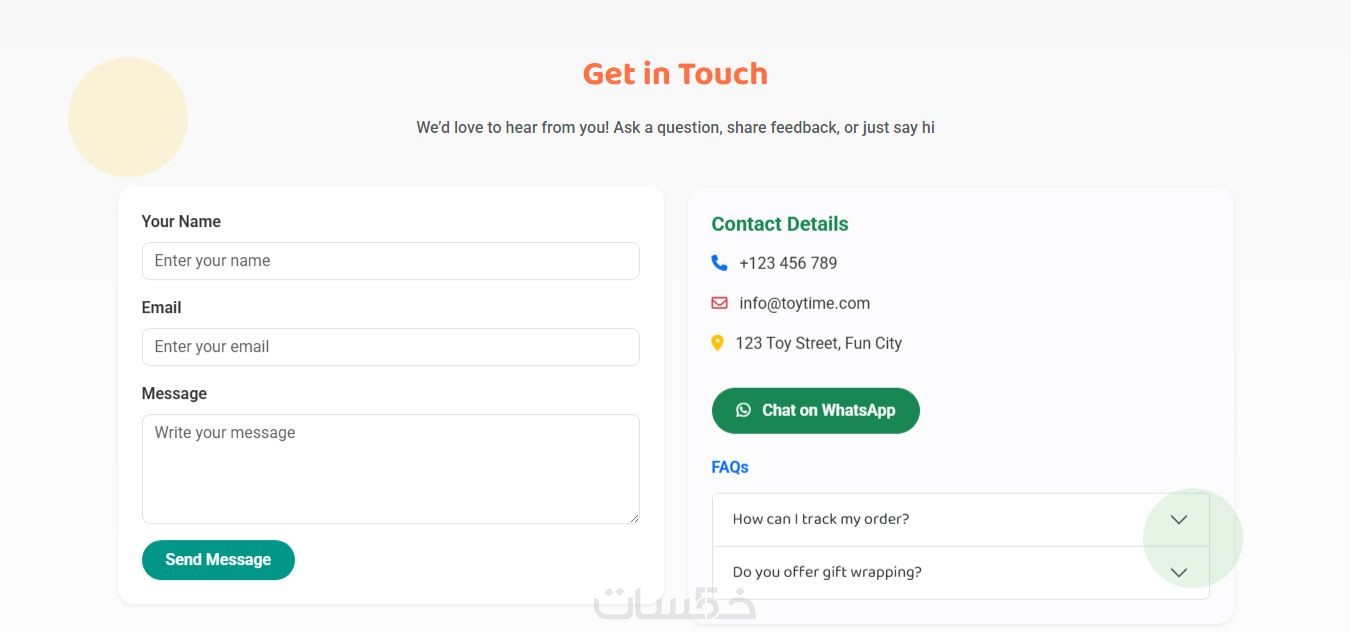Expand the chevron for gift wrapping question
This screenshot has width=1351, height=633.
1179,573
